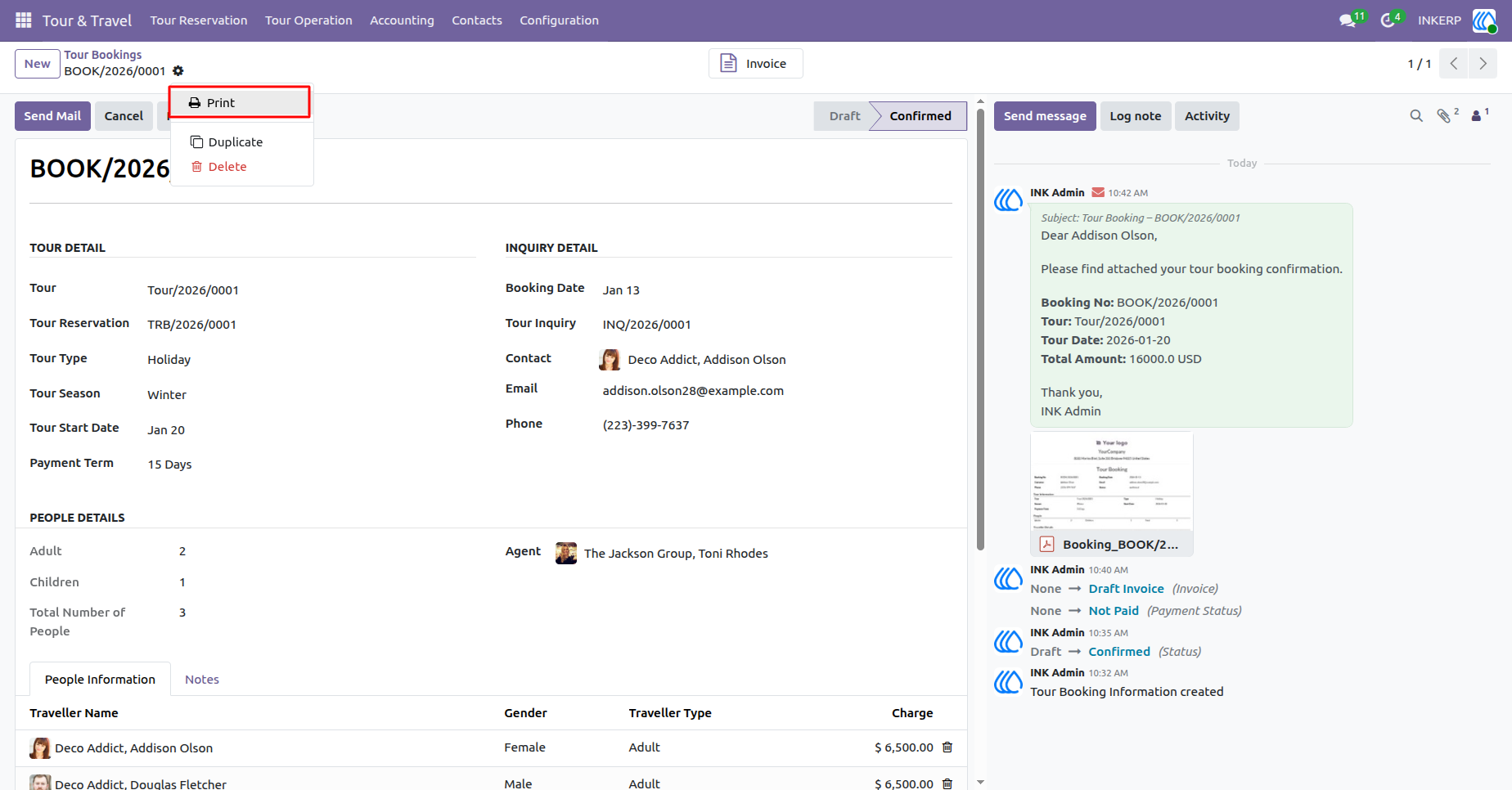This screenshot has height=790, width=1512.
Task: Click the Activity button
Action: pyautogui.click(x=1207, y=116)
